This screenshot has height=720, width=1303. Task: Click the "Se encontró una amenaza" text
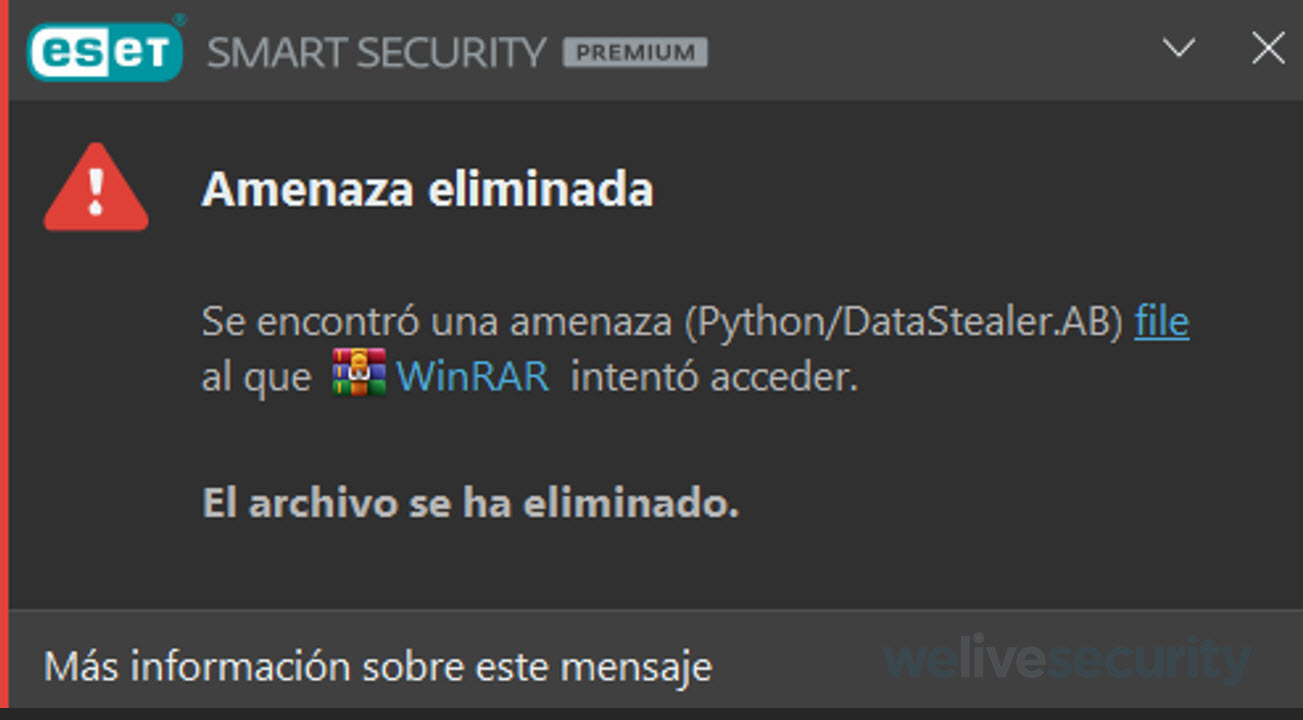tap(437, 323)
